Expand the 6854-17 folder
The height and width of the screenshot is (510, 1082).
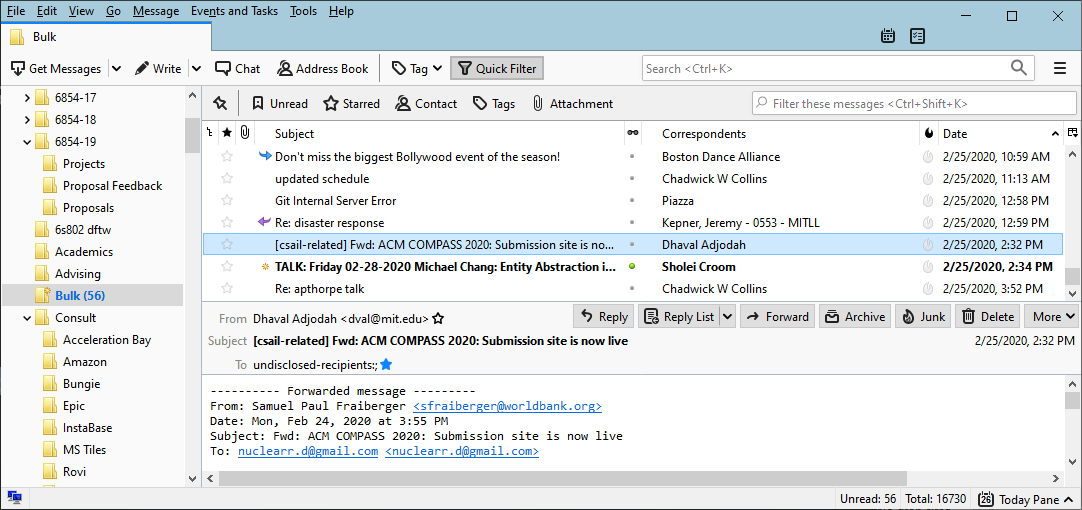coord(27,97)
